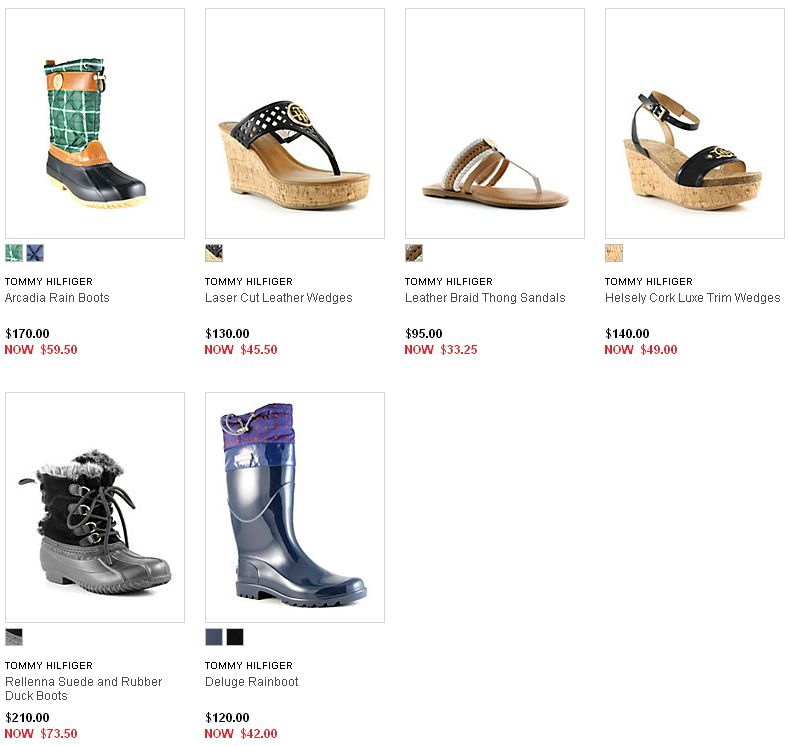The width and height of the screenshot is (788, 746).
Task: View the Leather Braid Thong Sandals photo
Action: 495,123
